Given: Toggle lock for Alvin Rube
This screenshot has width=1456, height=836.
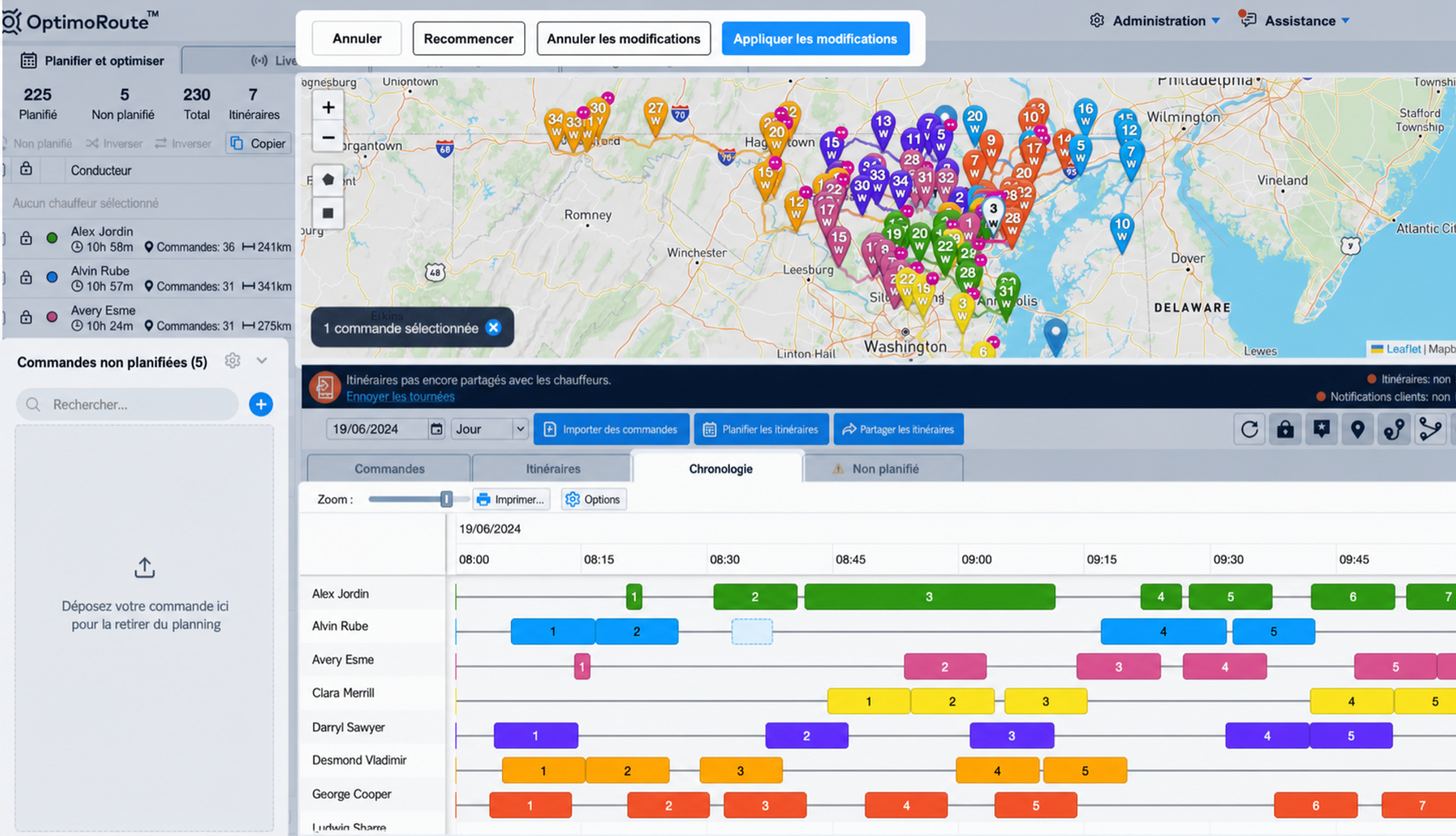Looking at the screenshot, I should point(26,278).
